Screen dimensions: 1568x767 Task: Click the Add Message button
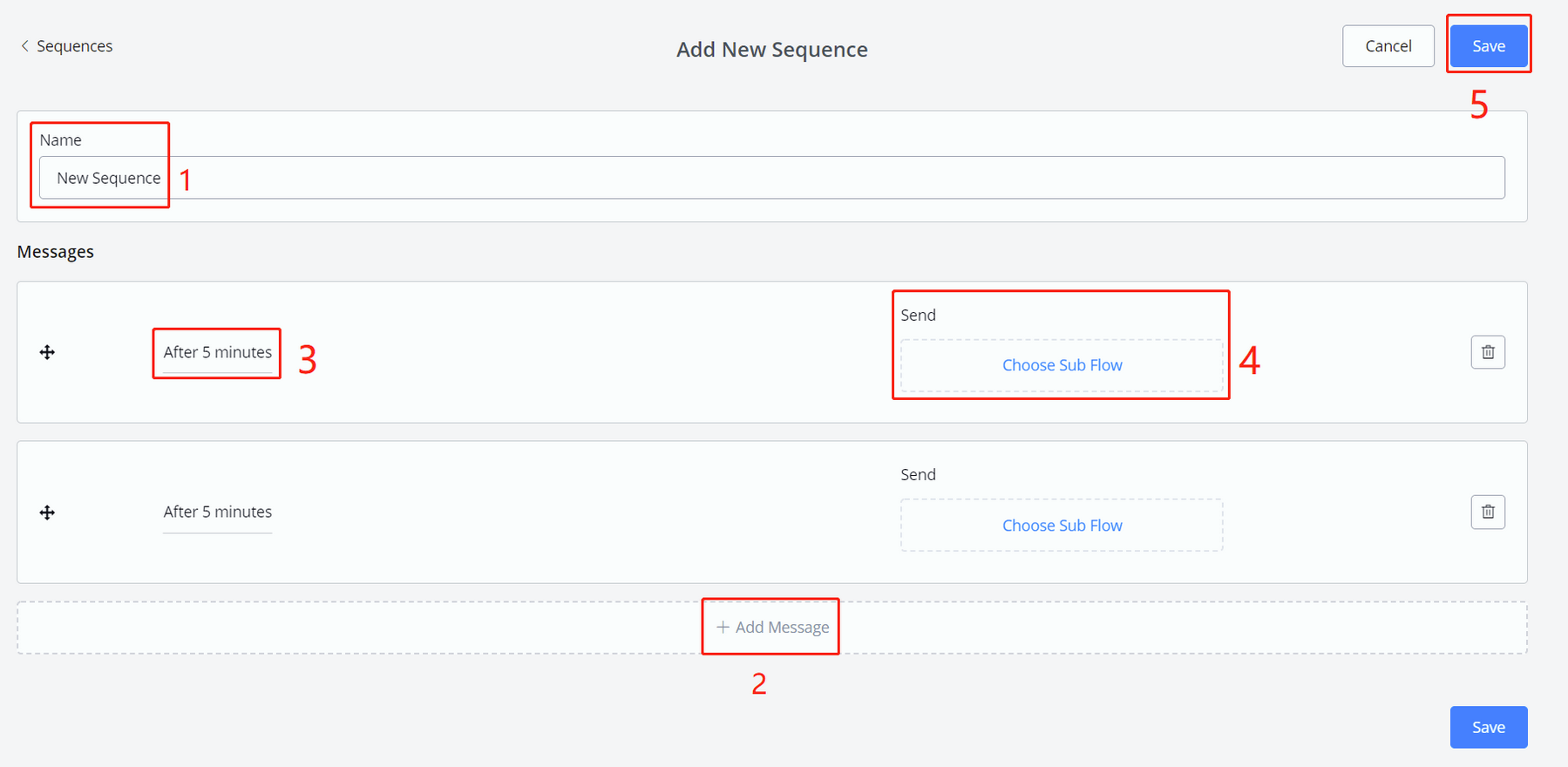[772, 628]
